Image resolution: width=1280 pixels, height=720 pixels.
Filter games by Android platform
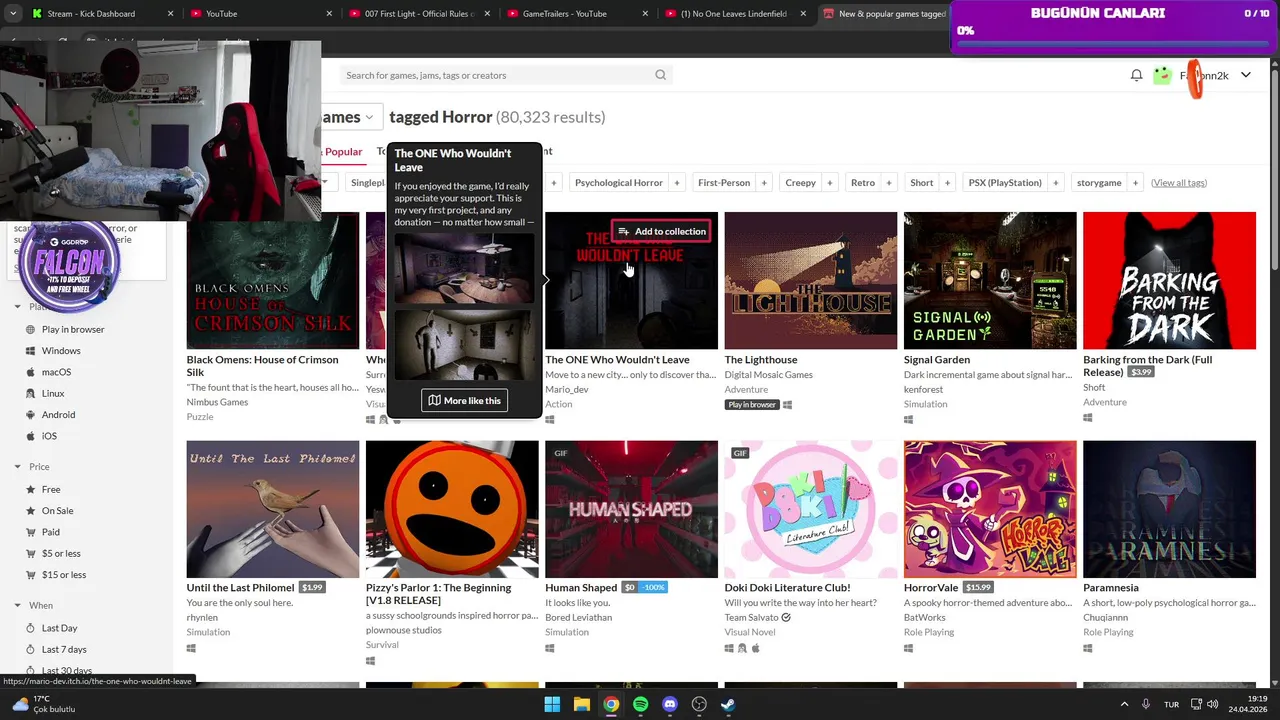pyautogui.click(x=58, y=415)
